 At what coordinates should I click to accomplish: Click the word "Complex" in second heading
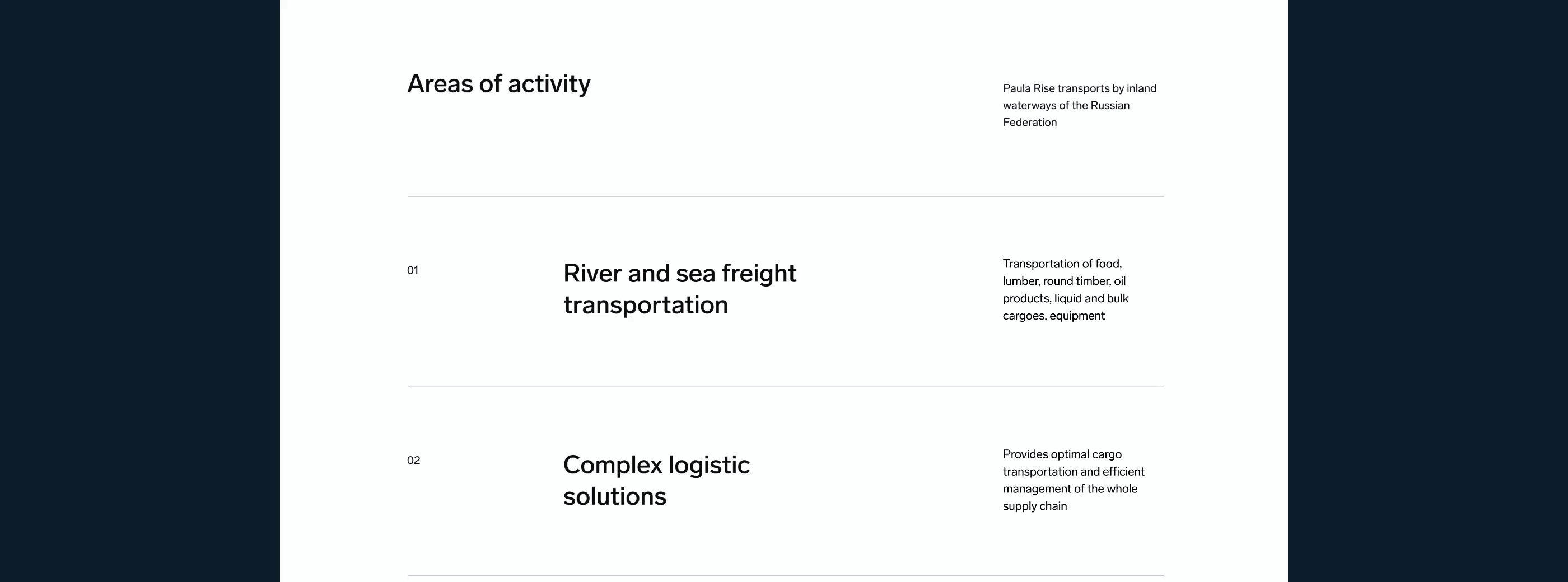pos(612,465)
